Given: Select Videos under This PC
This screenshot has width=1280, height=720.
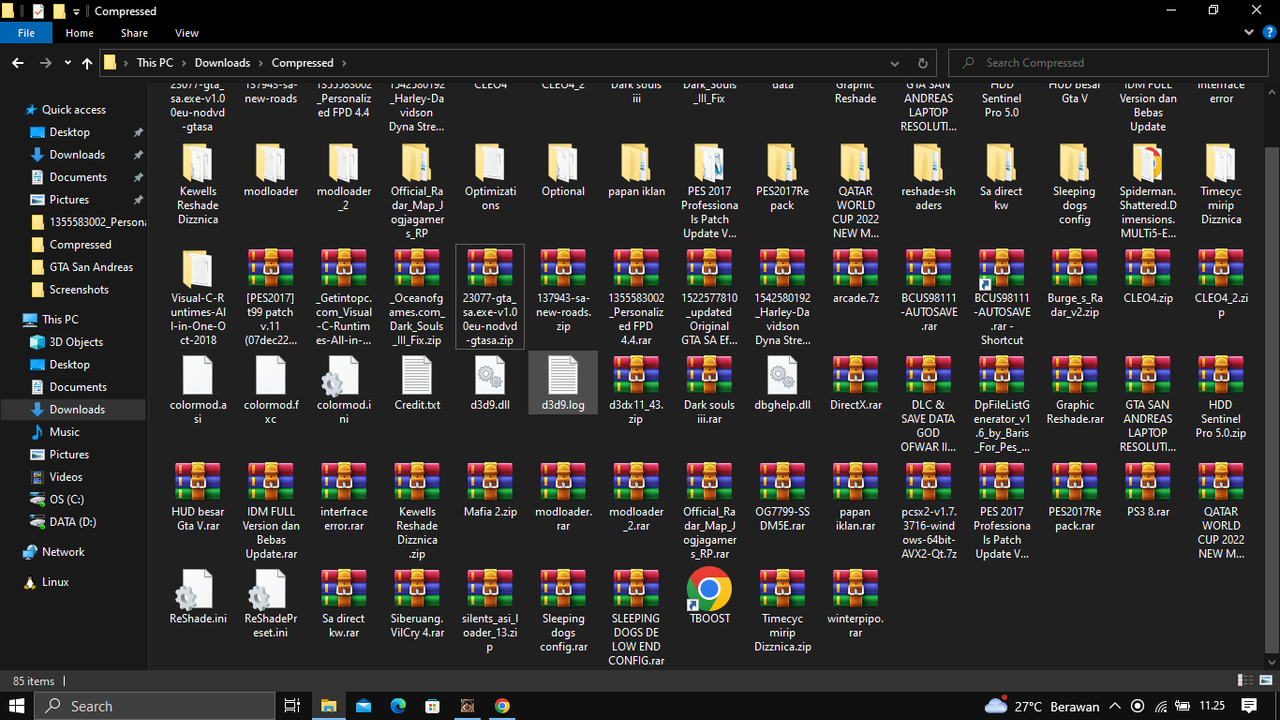Looking at the screenshot, I should [x=66, y=477].
